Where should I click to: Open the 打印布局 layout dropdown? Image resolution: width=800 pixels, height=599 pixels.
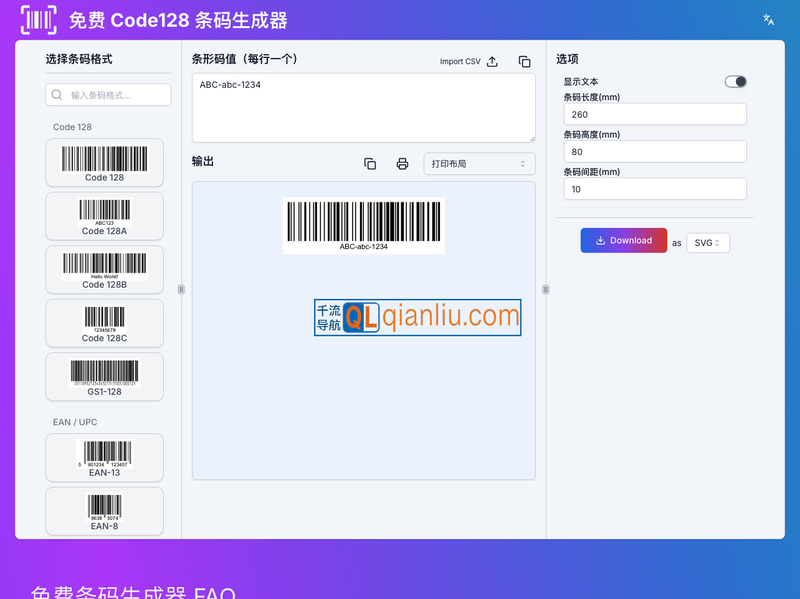point(478,163)
